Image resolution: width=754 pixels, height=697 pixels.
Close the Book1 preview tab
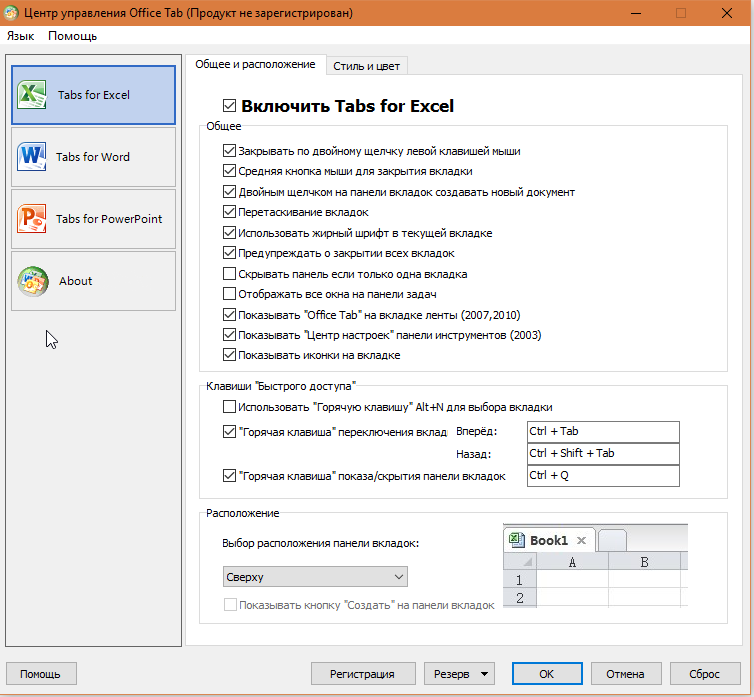tap(581, 540)
